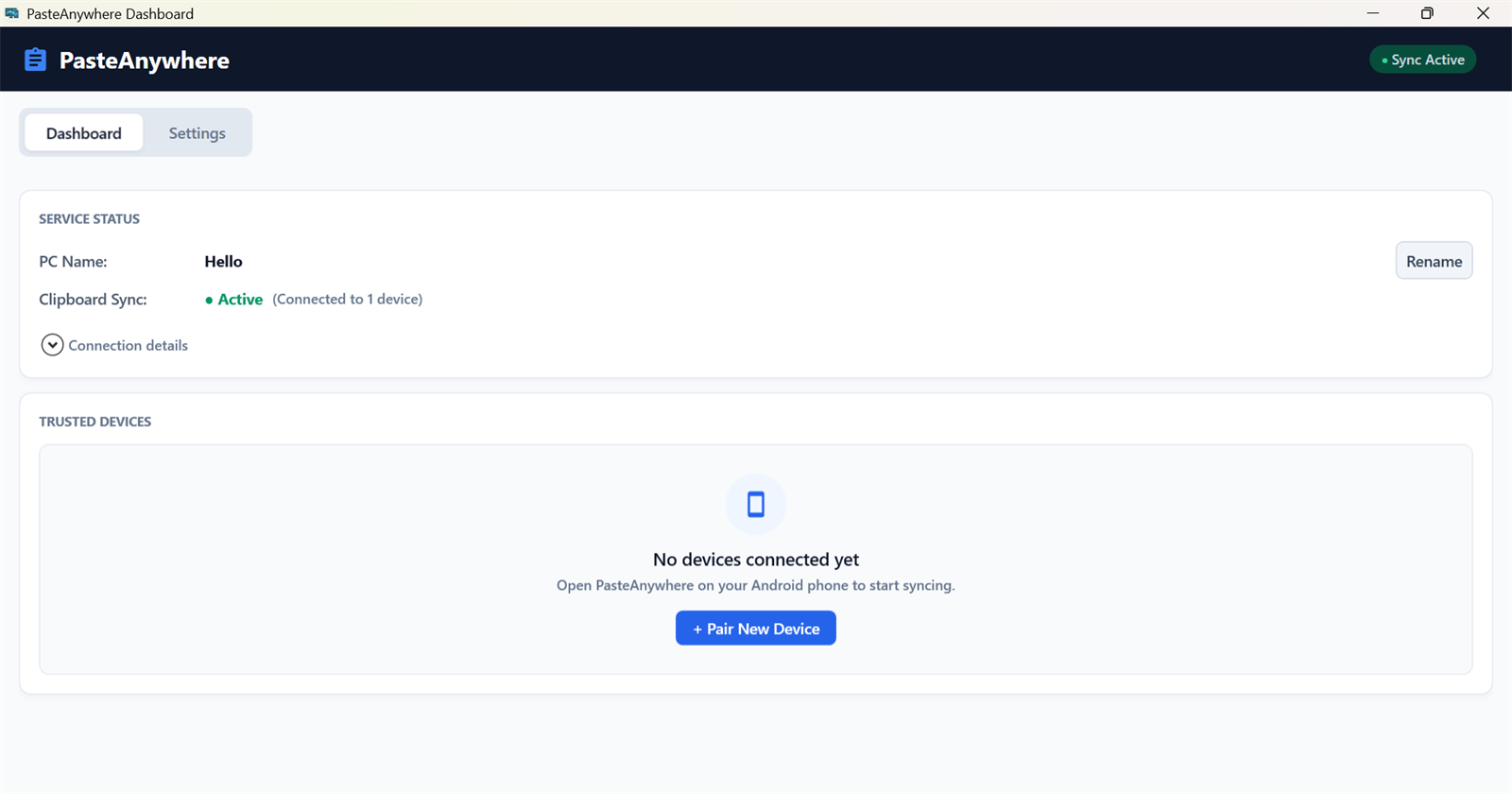Click the "No devices connected yet" message
The image size is (1512, 794).
tap(756, 560)
